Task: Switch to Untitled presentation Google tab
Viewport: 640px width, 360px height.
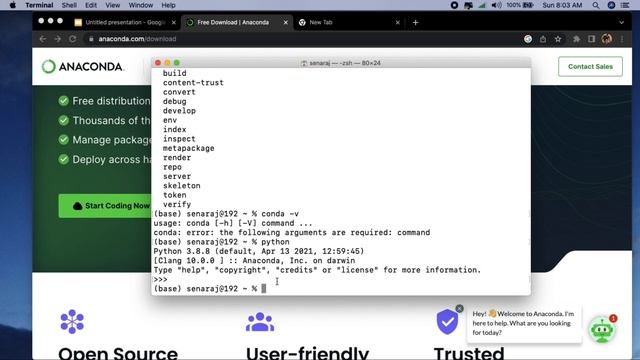Action: click(x=125, y=22)
